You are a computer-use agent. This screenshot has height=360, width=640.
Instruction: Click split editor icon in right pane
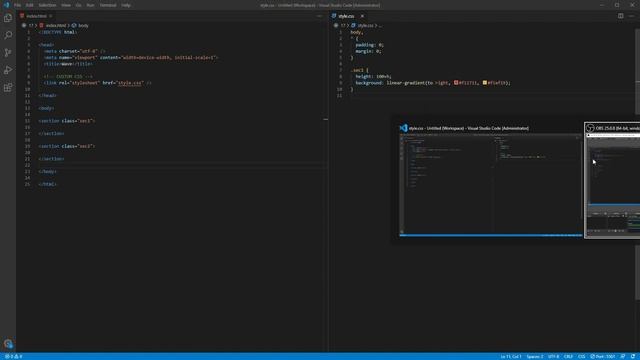pos(620,16)
